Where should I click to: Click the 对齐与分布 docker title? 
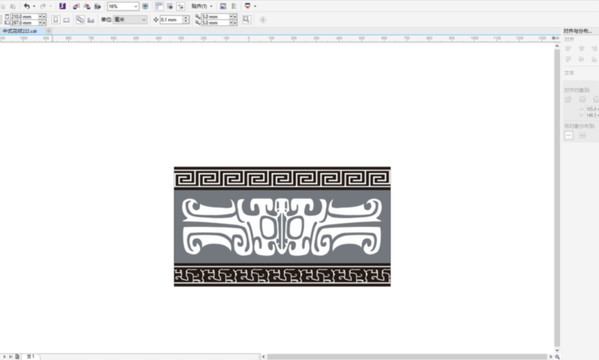point(578,31)
